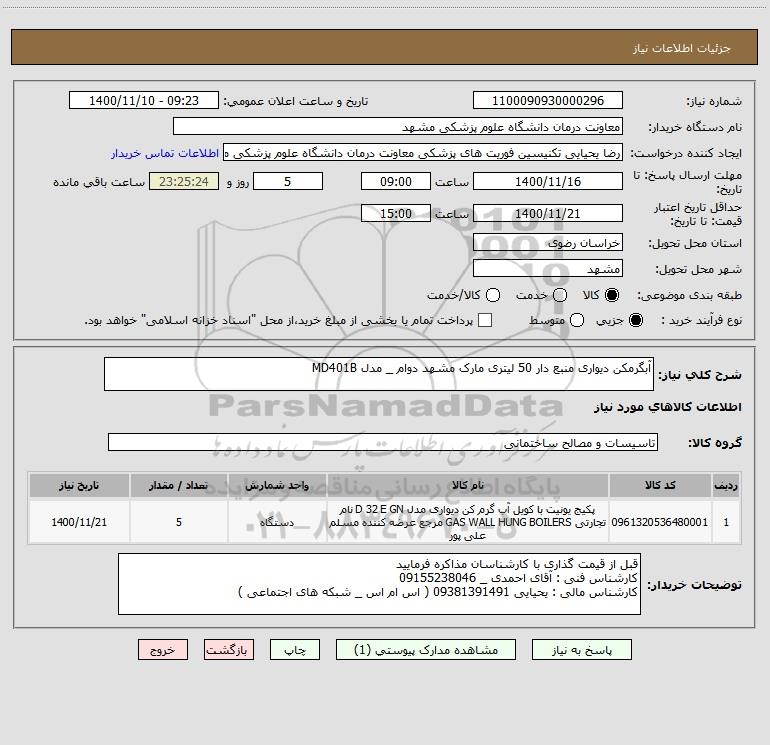
Task: Click the بازگشت back button
Action: click(229, 650)
